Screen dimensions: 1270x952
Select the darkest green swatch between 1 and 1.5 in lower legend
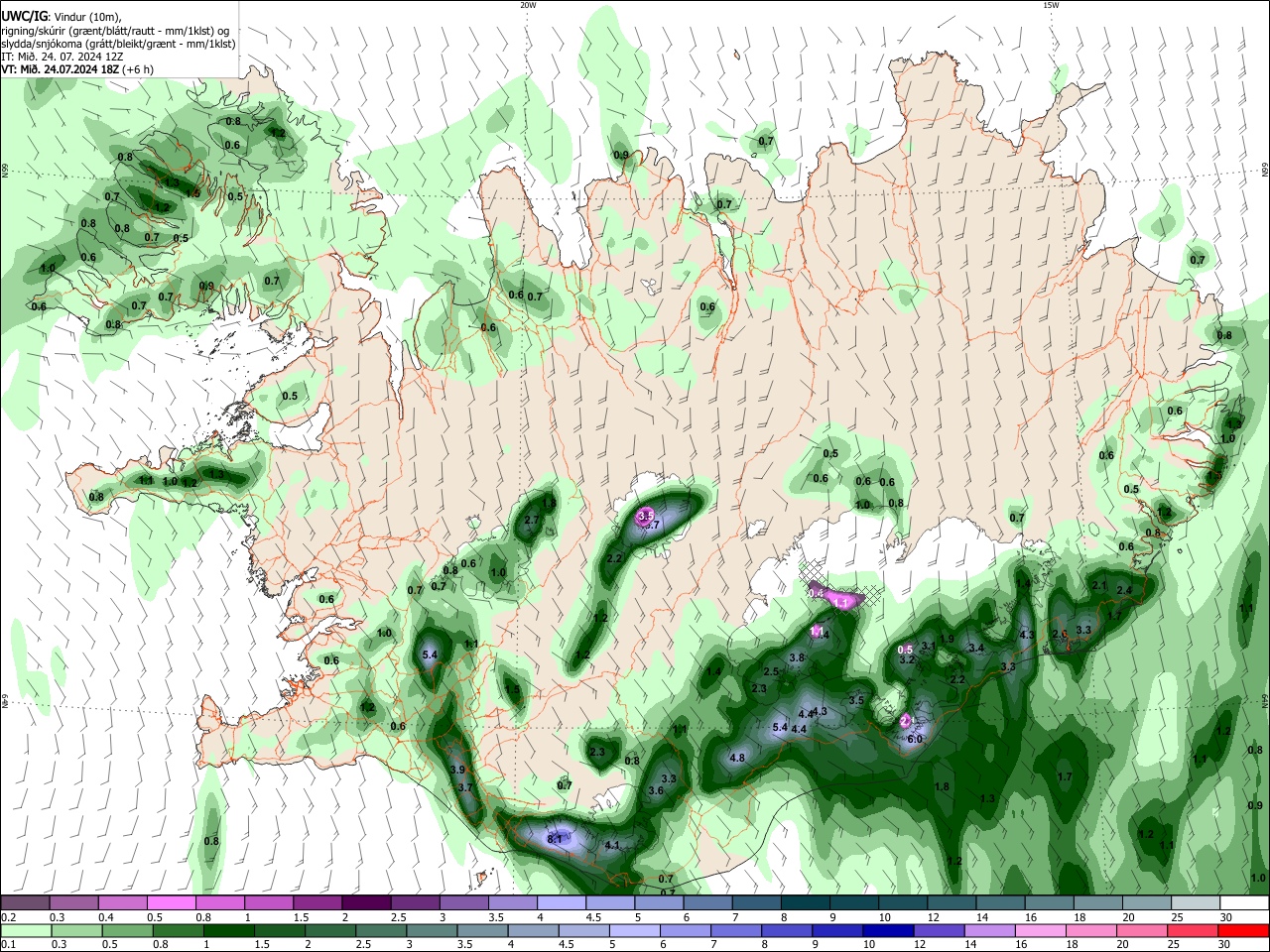coord(228,930)
